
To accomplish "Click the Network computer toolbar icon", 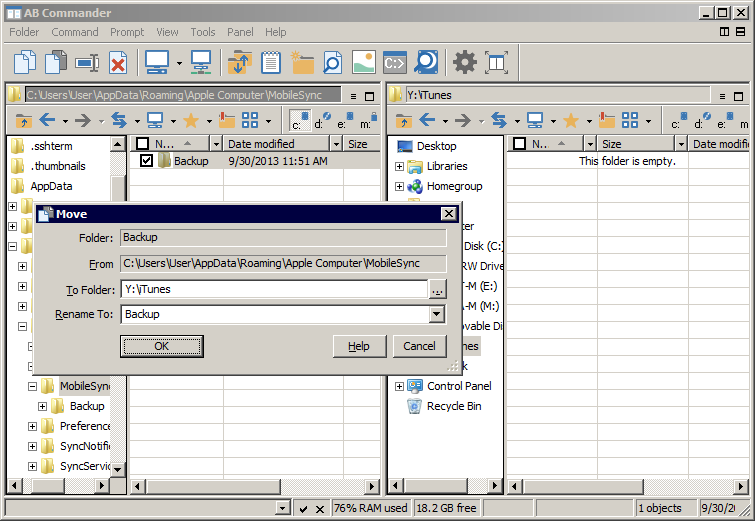I will click(201, 62).
